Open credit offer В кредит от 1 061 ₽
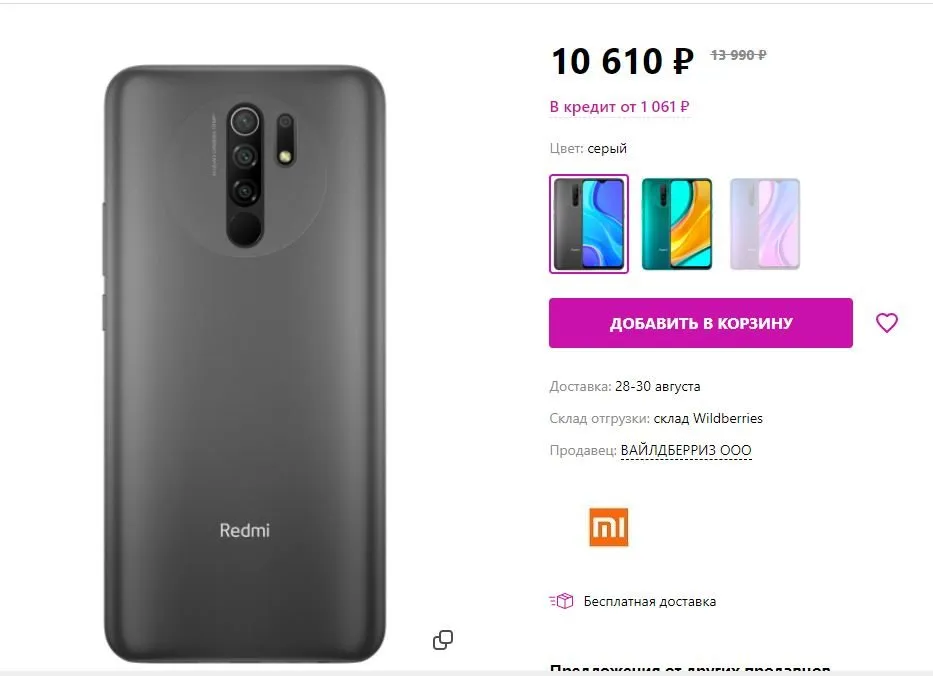933x676 pixels. point(619,107)
